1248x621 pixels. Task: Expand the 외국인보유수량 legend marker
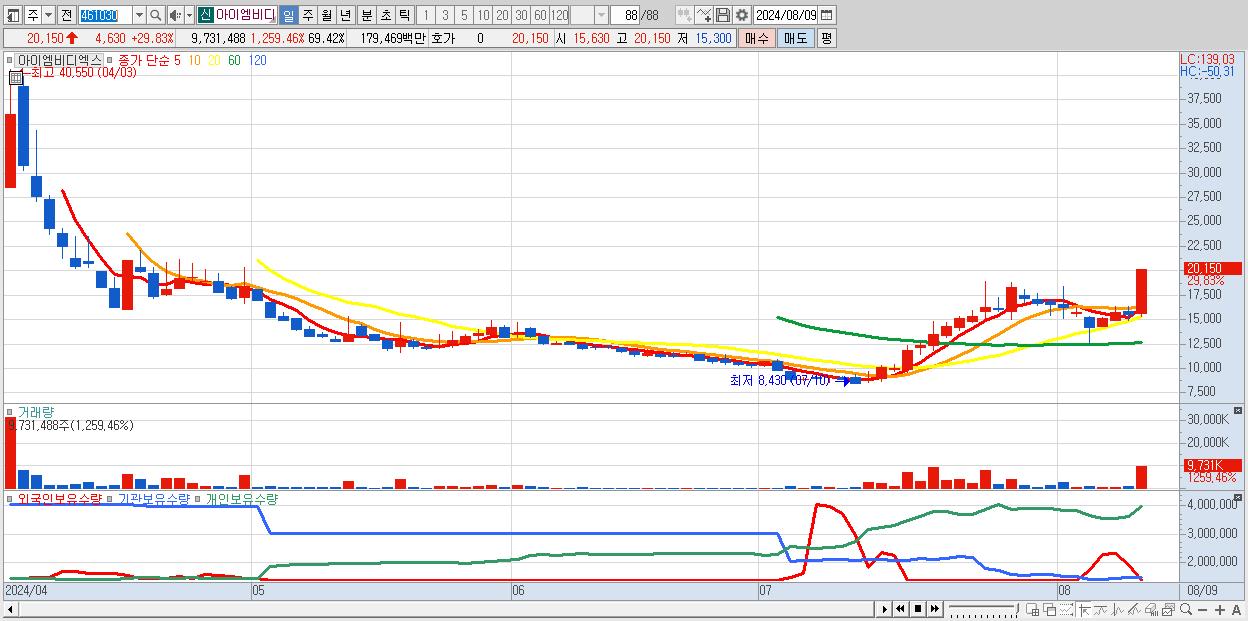tap(10, 497)
